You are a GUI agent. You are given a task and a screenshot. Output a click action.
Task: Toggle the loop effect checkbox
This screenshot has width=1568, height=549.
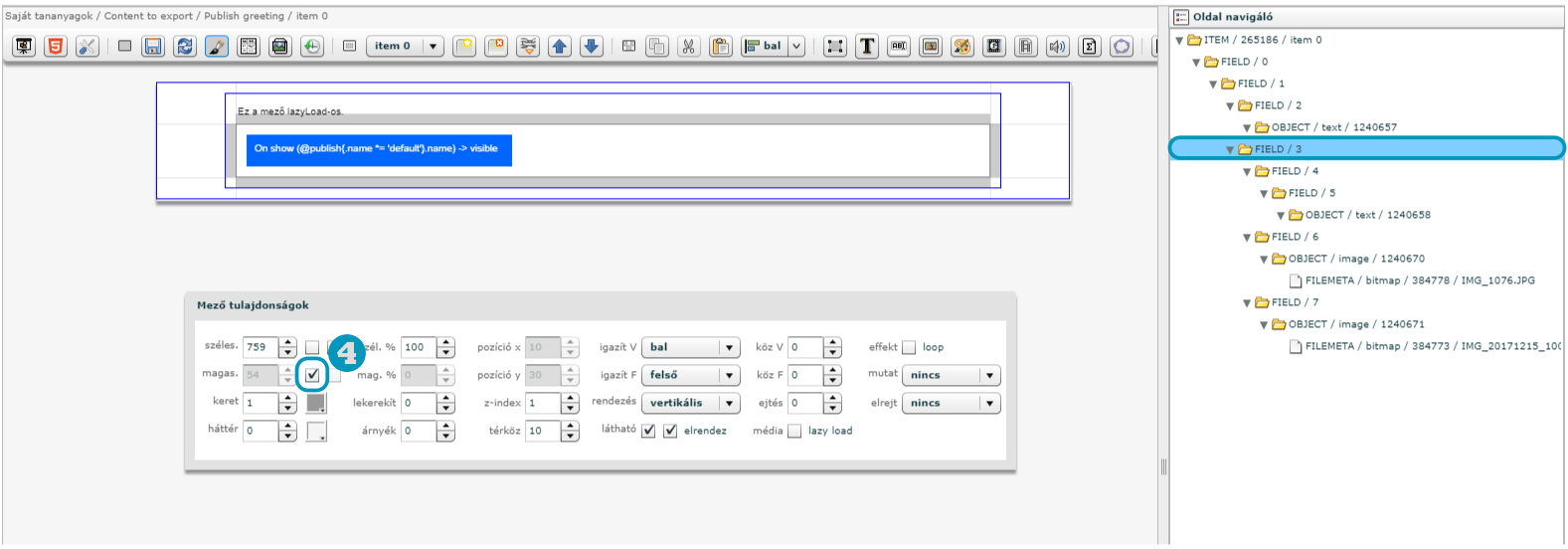coord(909,347)
